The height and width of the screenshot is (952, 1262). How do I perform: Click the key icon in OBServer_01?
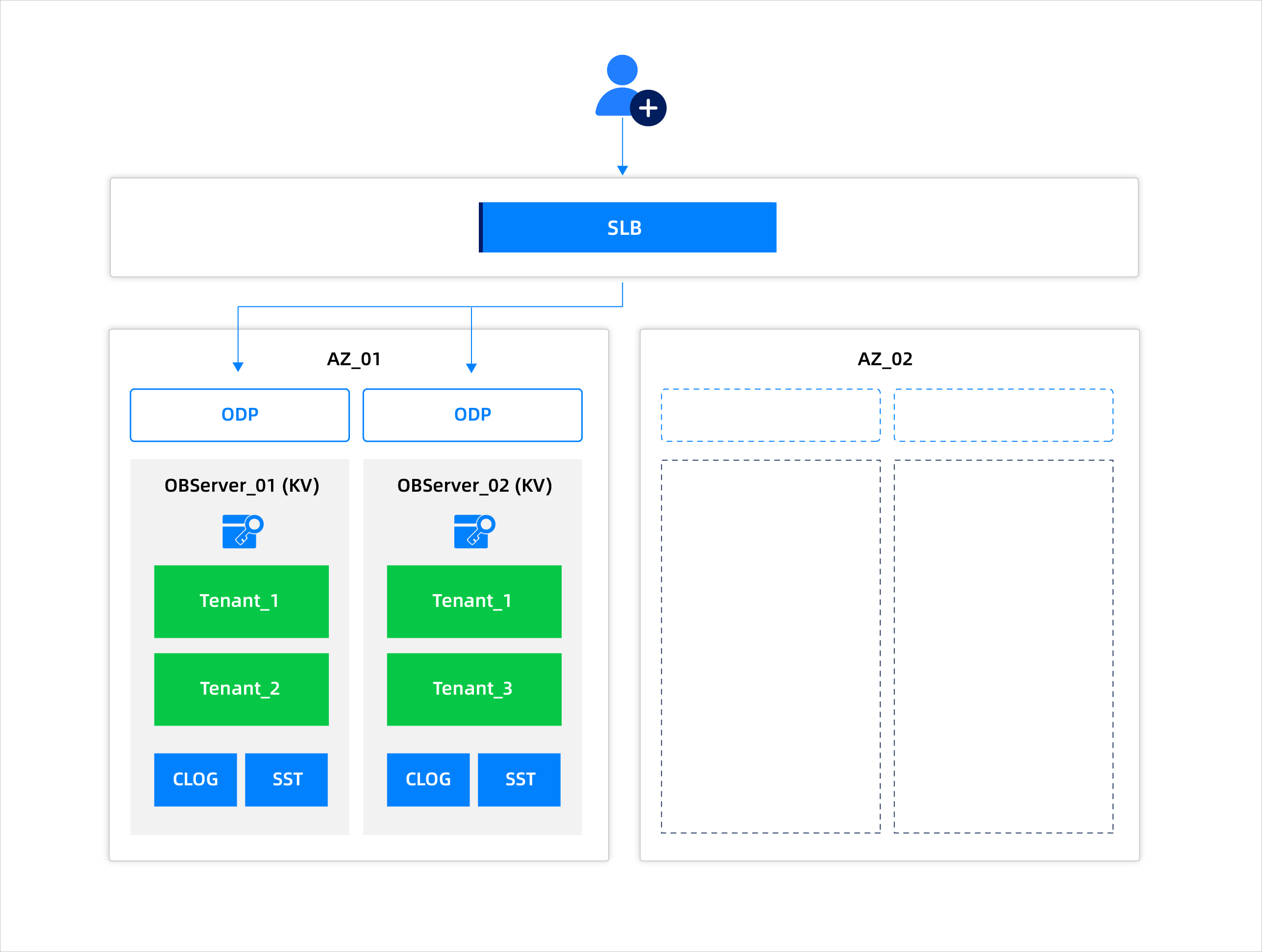[x=242, y=531]
